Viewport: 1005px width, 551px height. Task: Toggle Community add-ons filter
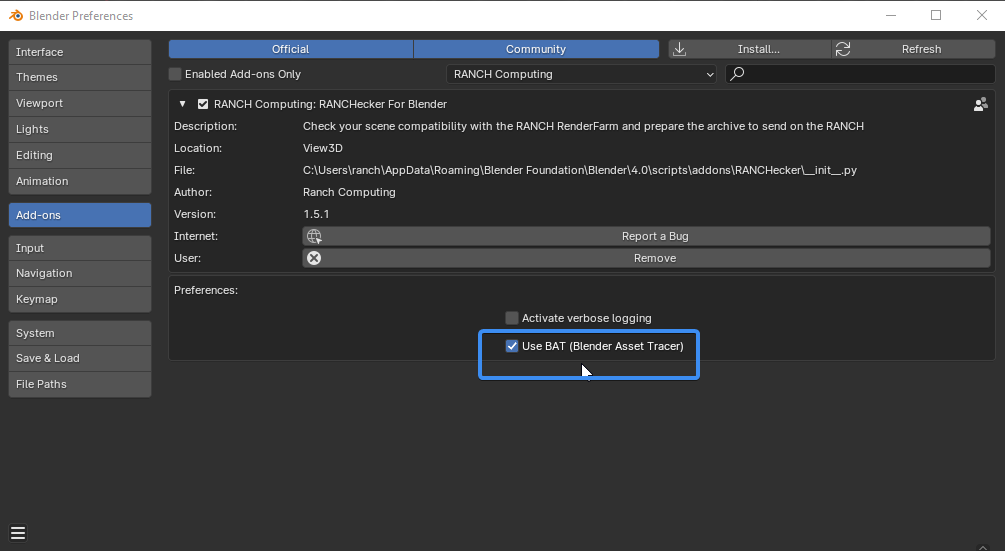pyautogui.click(x=536, y=49)
